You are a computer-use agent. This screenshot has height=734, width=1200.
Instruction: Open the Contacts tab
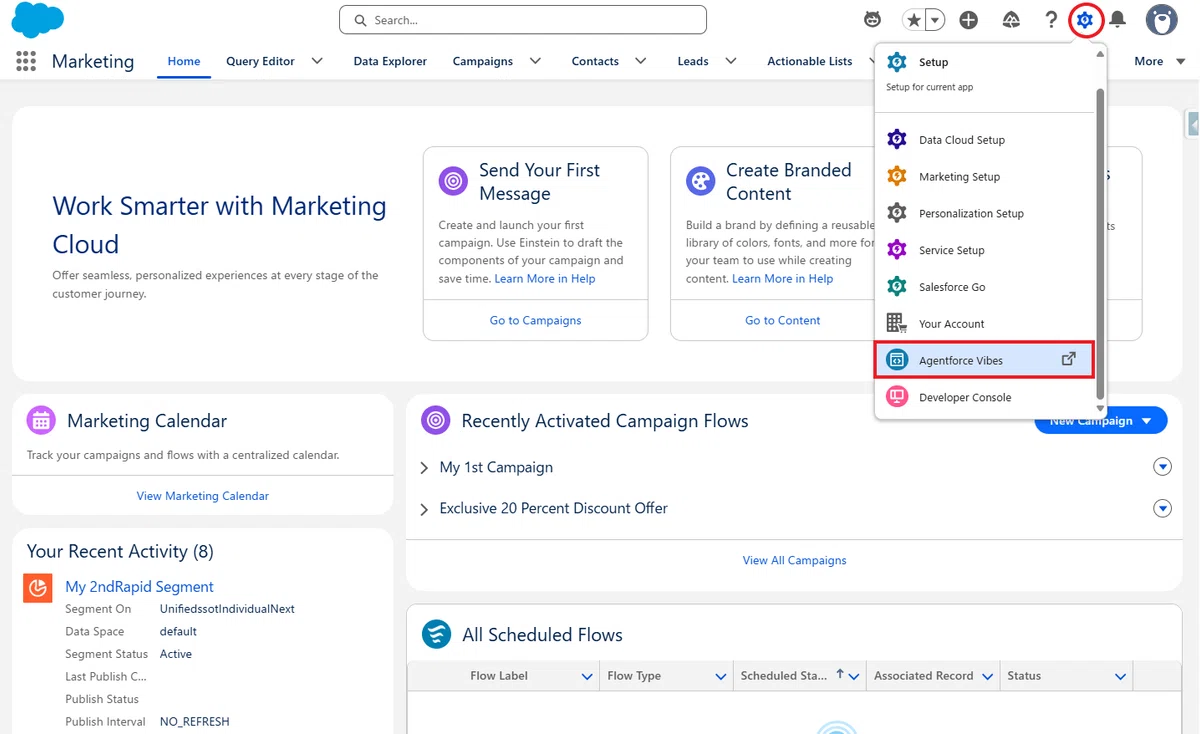(x=595, y=61)
